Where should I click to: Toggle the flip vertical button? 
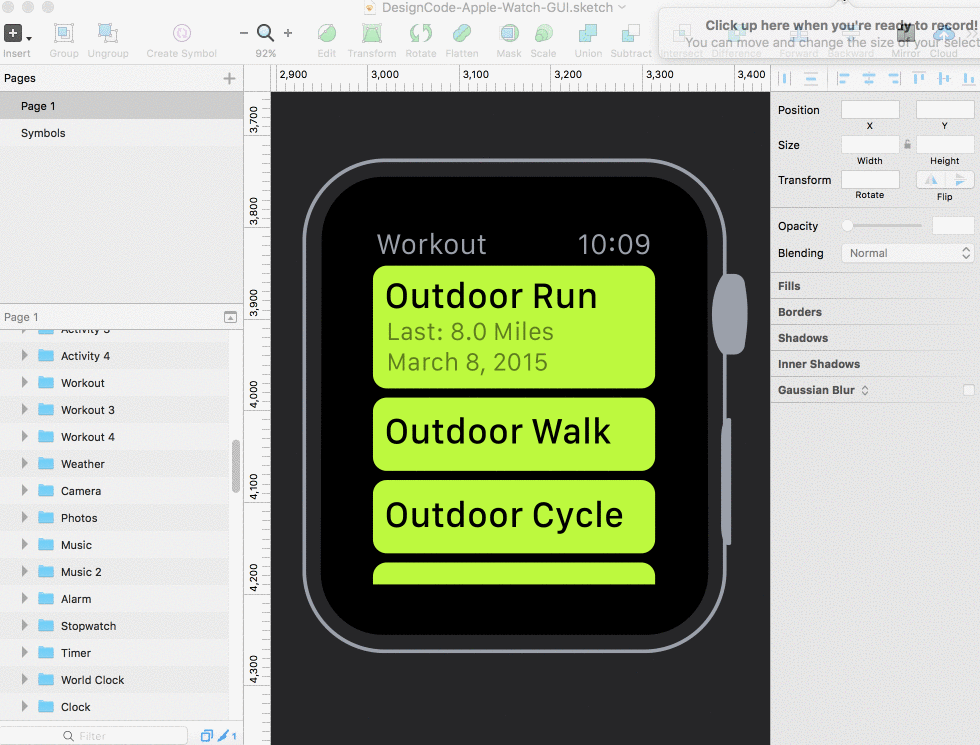click(x=960, y=180)
